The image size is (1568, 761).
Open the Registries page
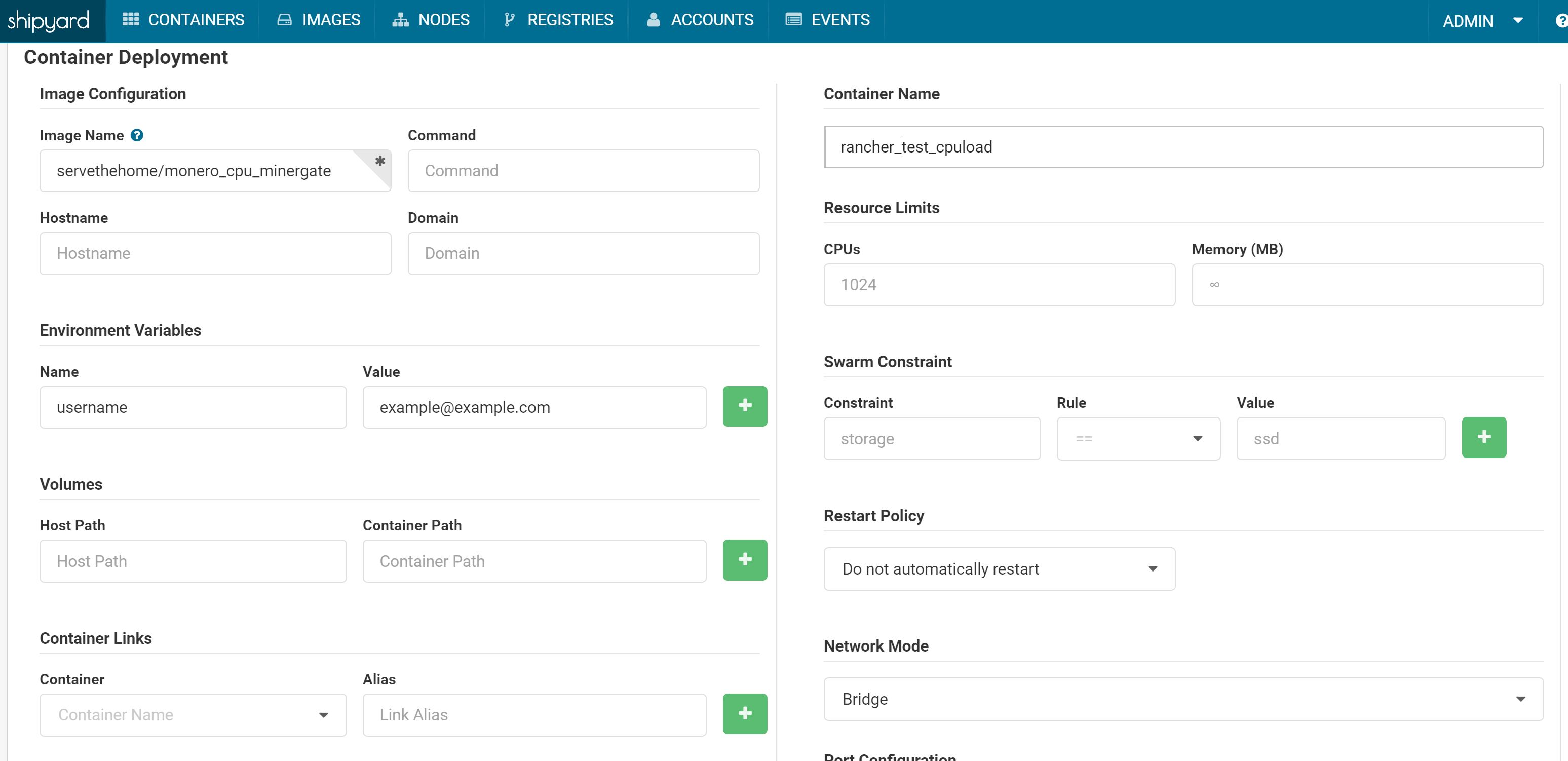click(558, 20)
